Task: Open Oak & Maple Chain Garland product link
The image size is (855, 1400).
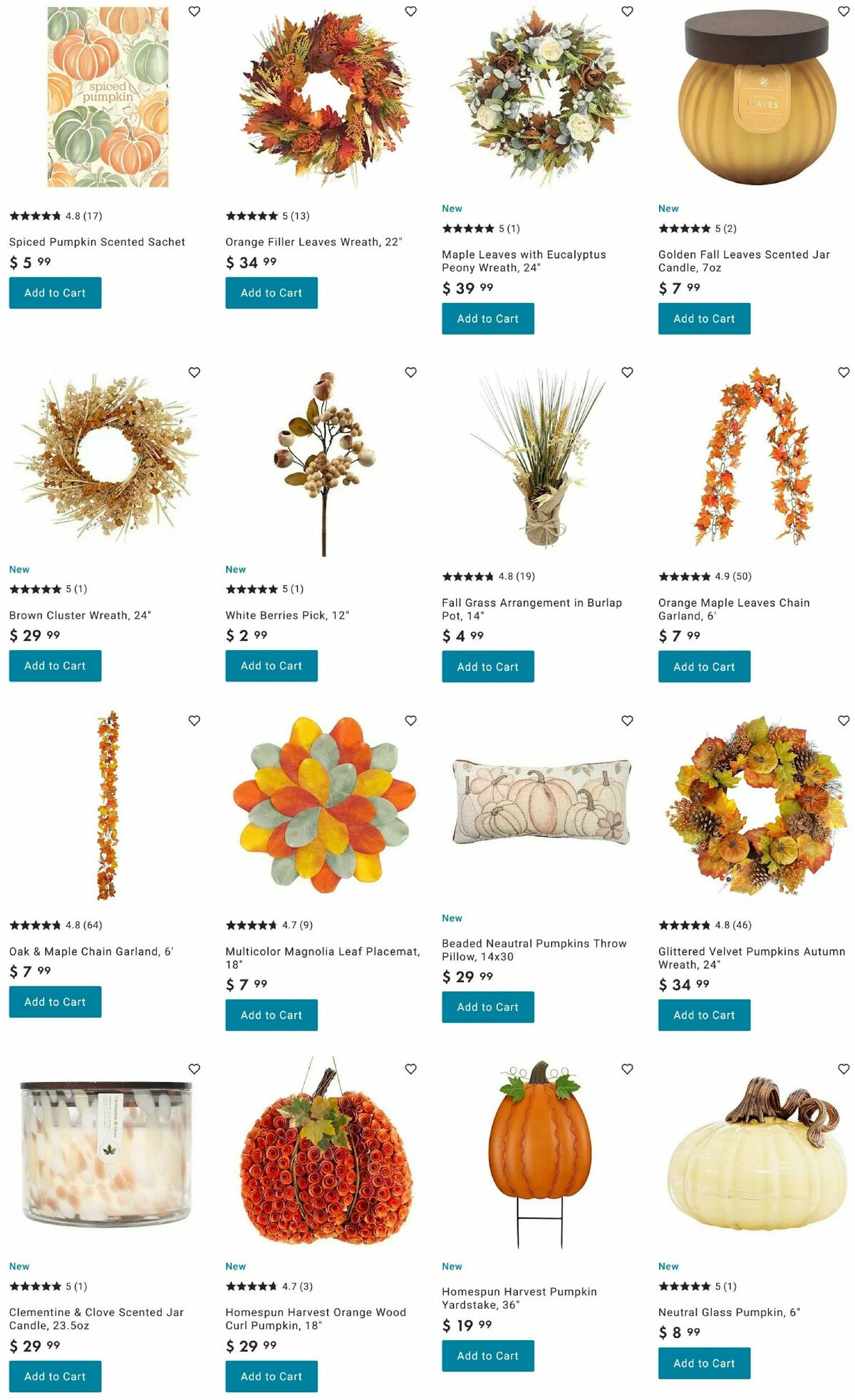Action: [91, 952]
